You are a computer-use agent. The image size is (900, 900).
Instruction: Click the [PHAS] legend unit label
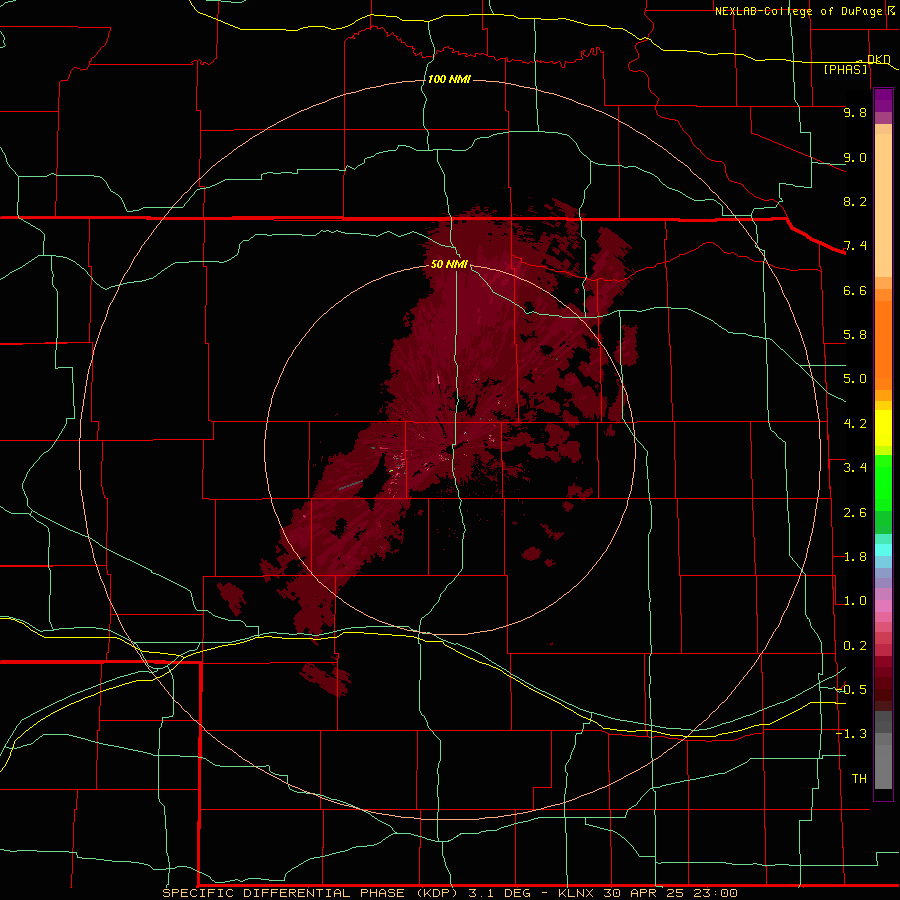tap(845, 69)
